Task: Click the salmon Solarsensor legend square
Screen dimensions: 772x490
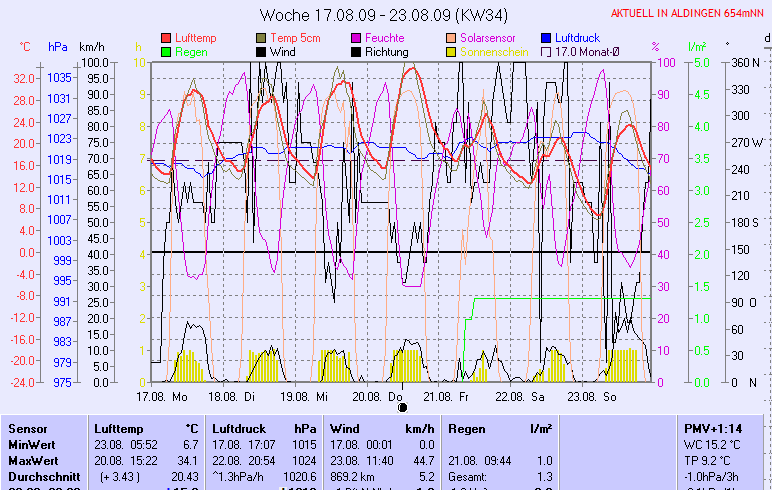Action: 451,37
